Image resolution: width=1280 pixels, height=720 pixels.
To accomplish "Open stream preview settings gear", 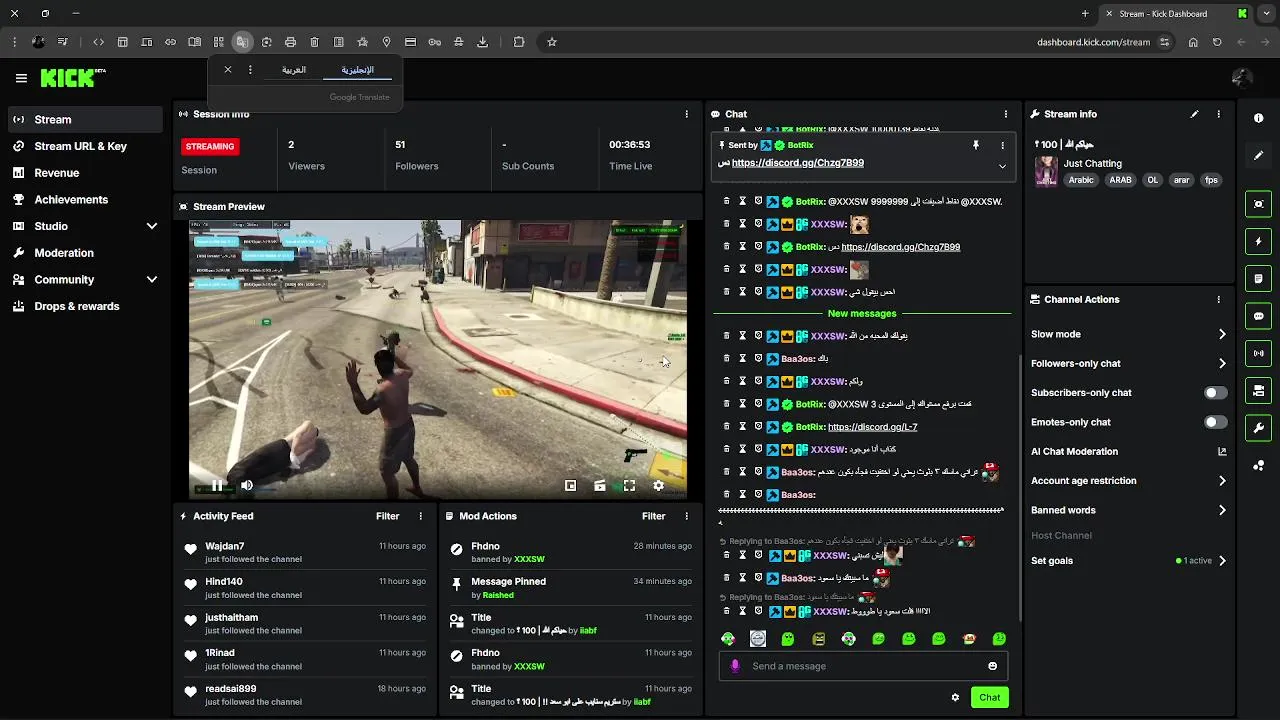I will tap(658, 485).
